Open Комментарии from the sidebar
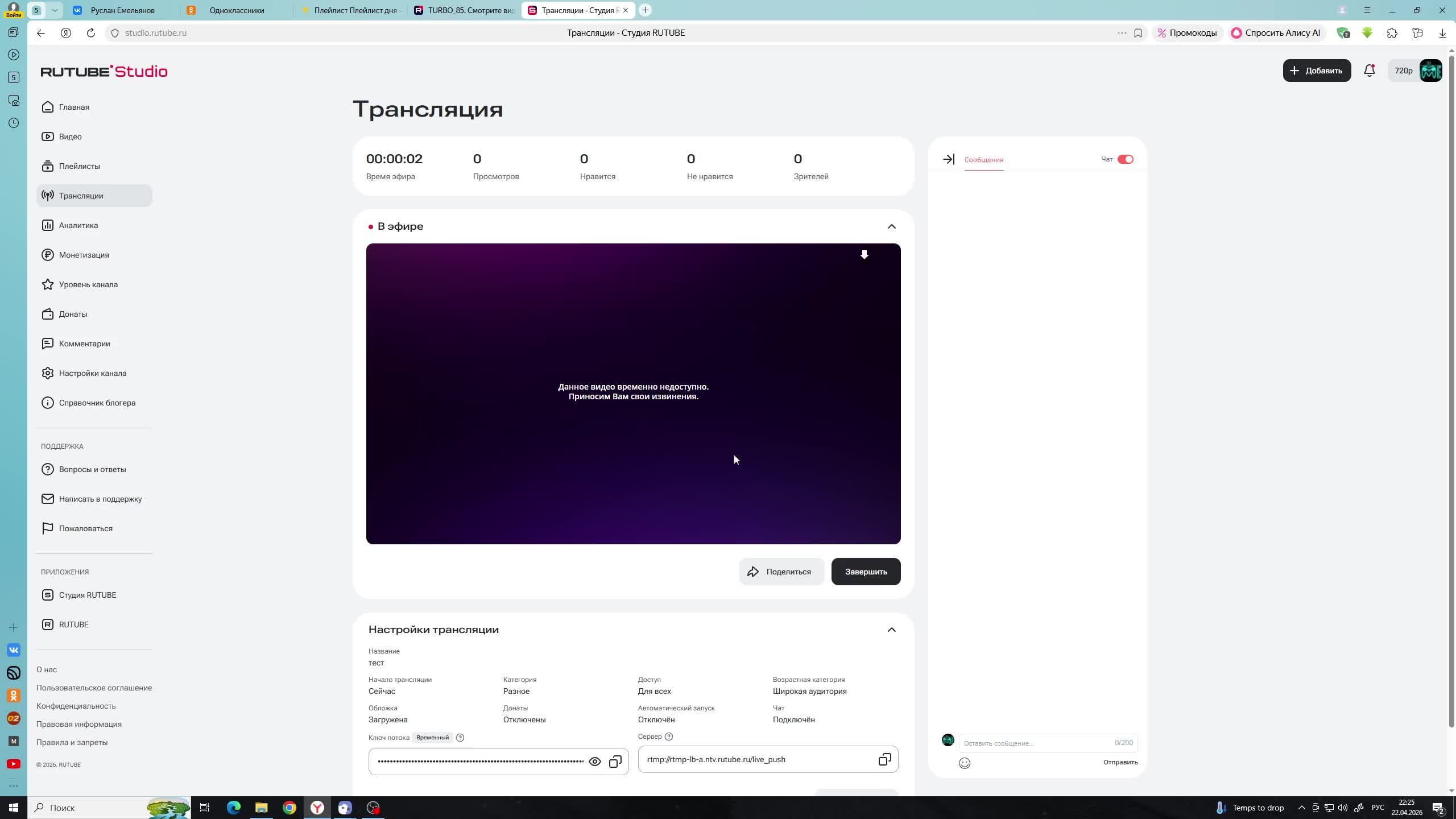Image resolution: width=1456 pixels, height=819 pixels. coord(84,344)
